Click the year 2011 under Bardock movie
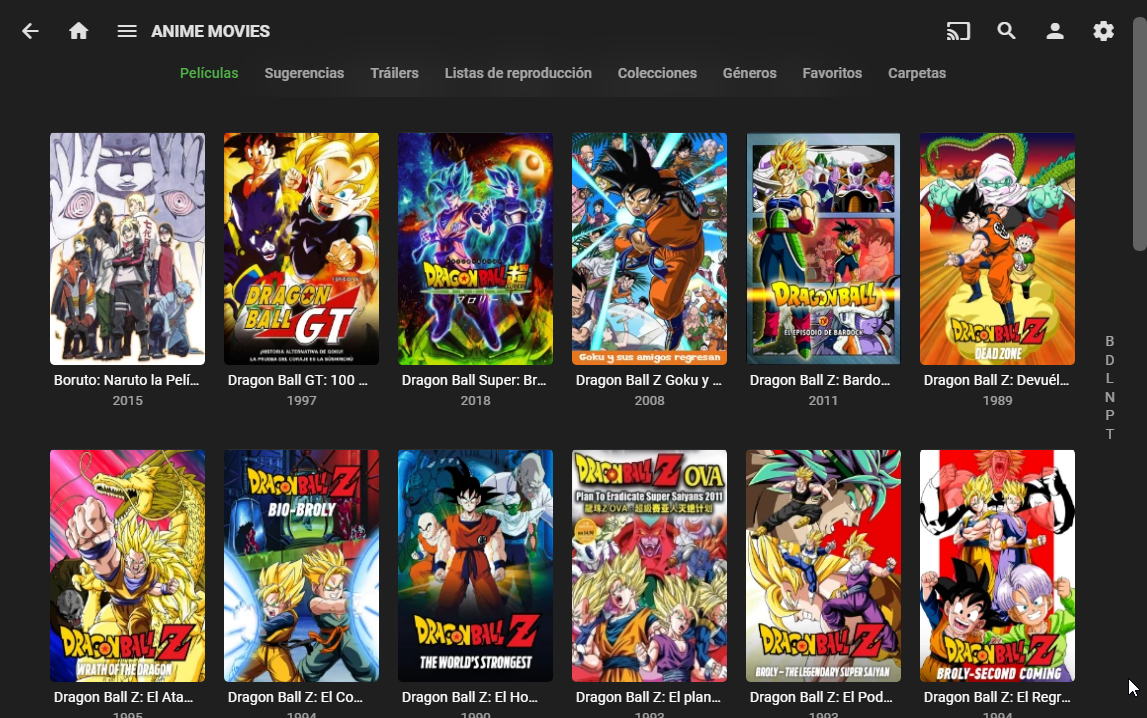Screen dimensions: 1147x718 [x=823, y=401]
